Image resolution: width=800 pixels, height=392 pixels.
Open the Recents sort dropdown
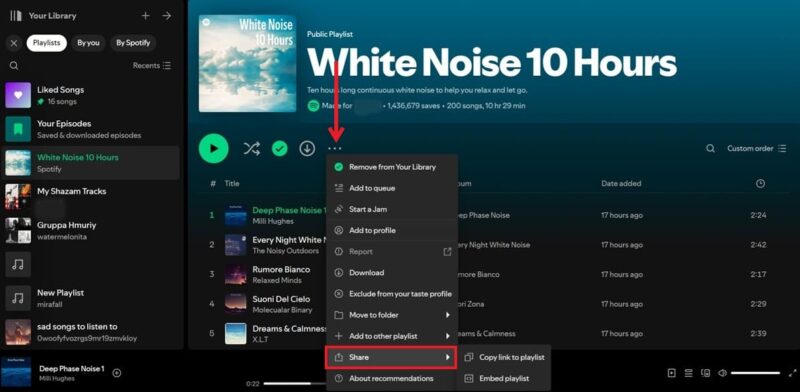tap(152, 66)
